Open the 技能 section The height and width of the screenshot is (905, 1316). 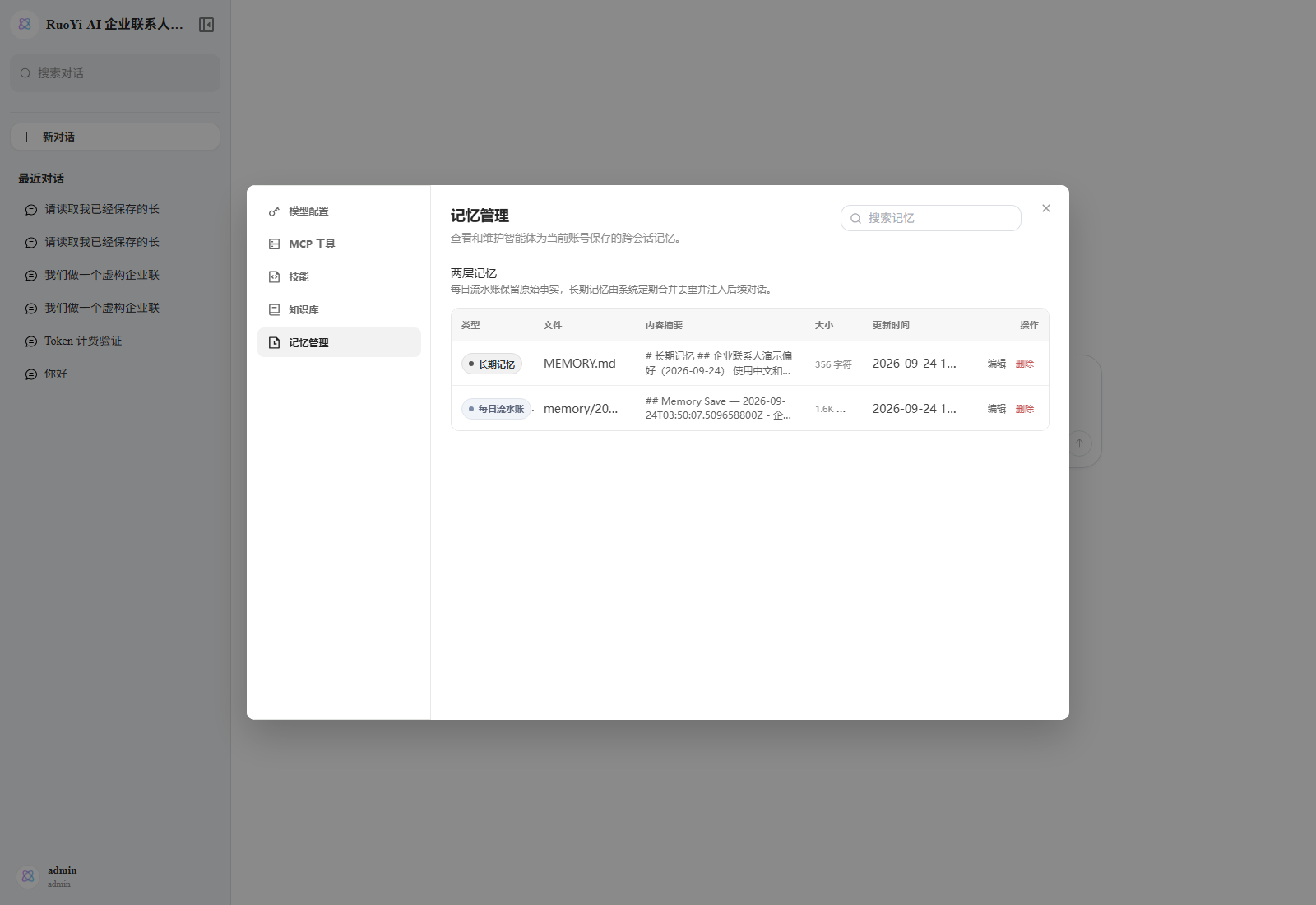(x=339, y=277)
